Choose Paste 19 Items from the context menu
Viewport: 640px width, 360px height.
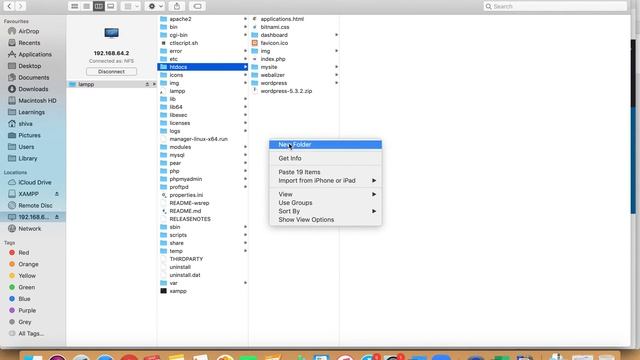[x=325, y=172]
